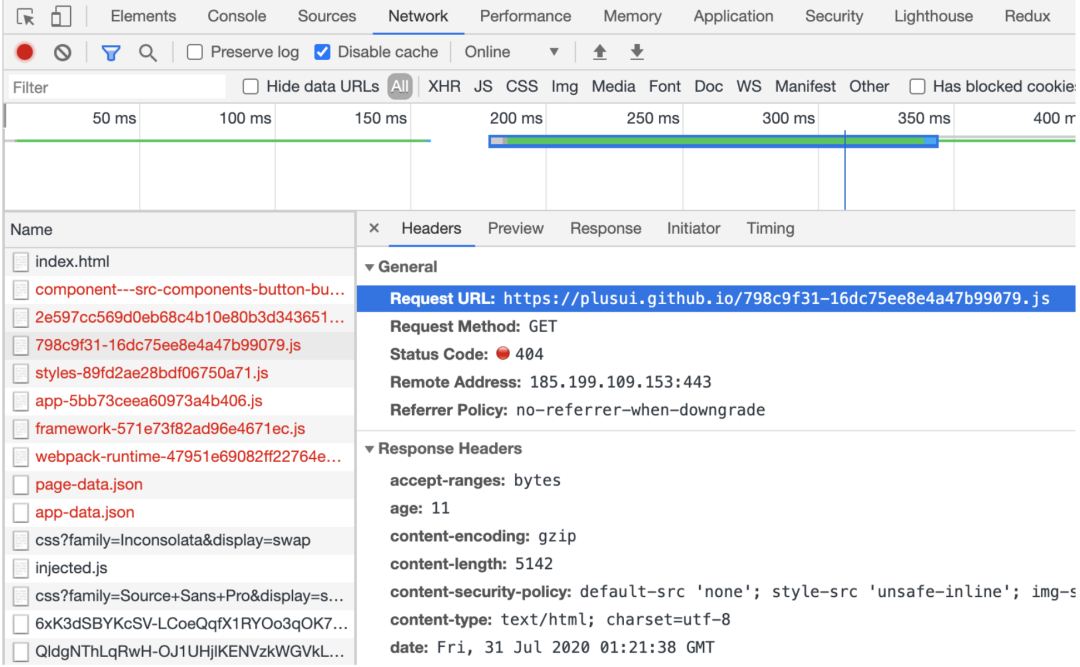Viewport: 1080px width, 667px height.
Task: Open the Security panel tab
Action: pos(834,16)
